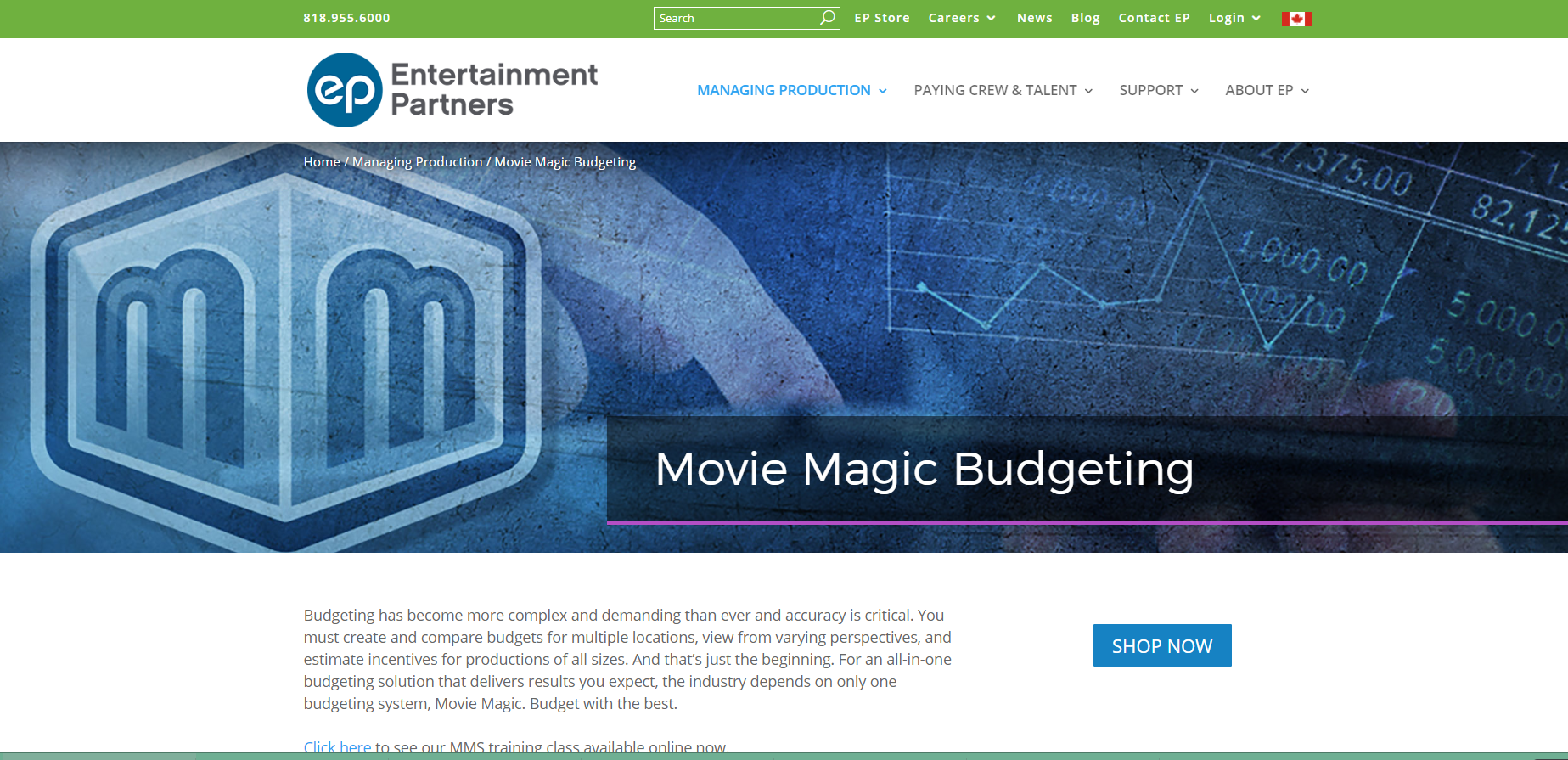
Task: Follow the 'Click here' training link
Action: coord(337,747)
